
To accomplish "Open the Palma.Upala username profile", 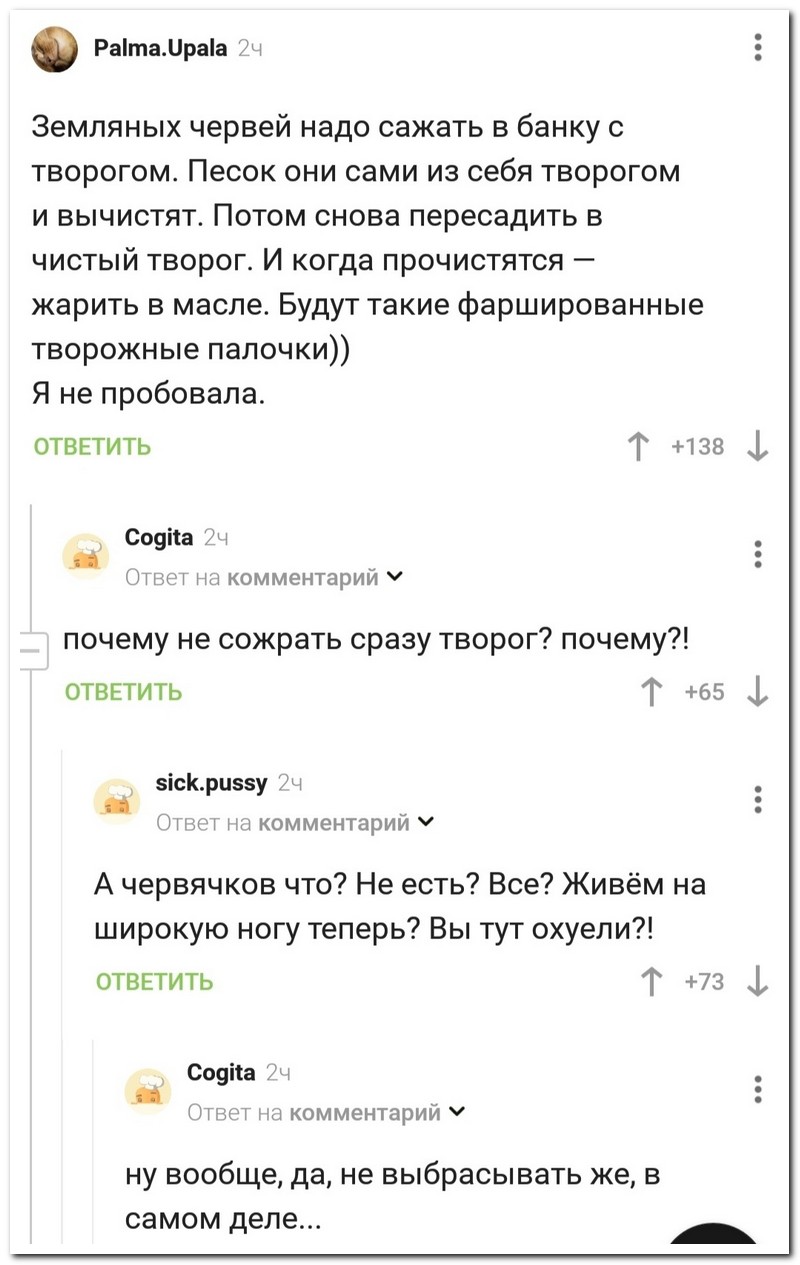I will pyautogui.click(x=162, y=47).
